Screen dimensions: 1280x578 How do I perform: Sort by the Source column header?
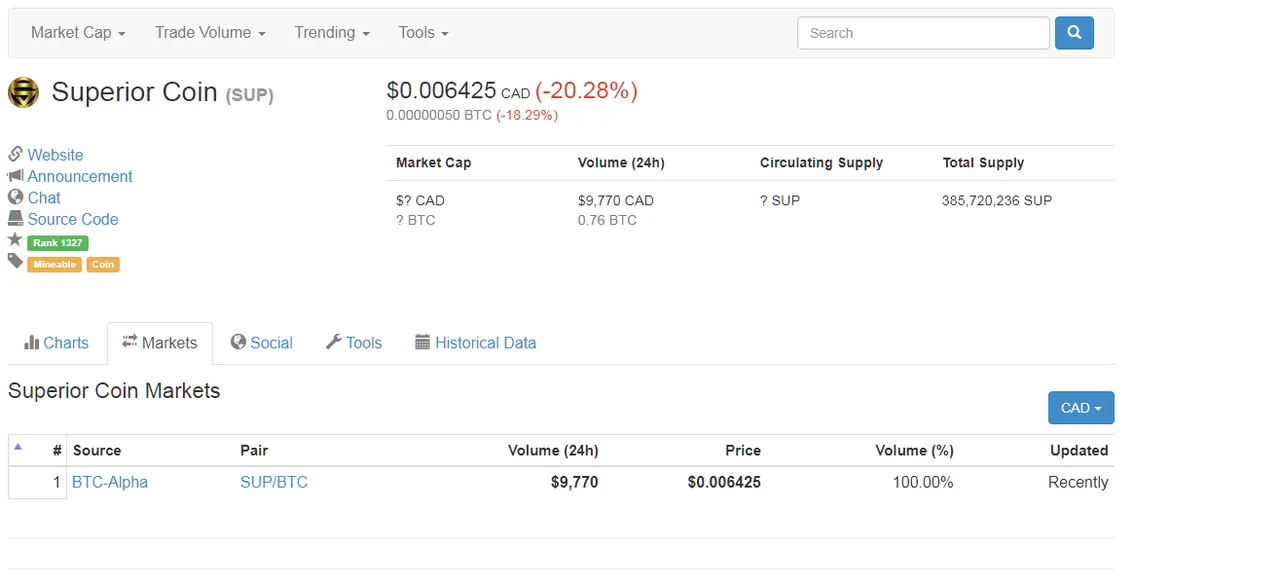point(97,451)
